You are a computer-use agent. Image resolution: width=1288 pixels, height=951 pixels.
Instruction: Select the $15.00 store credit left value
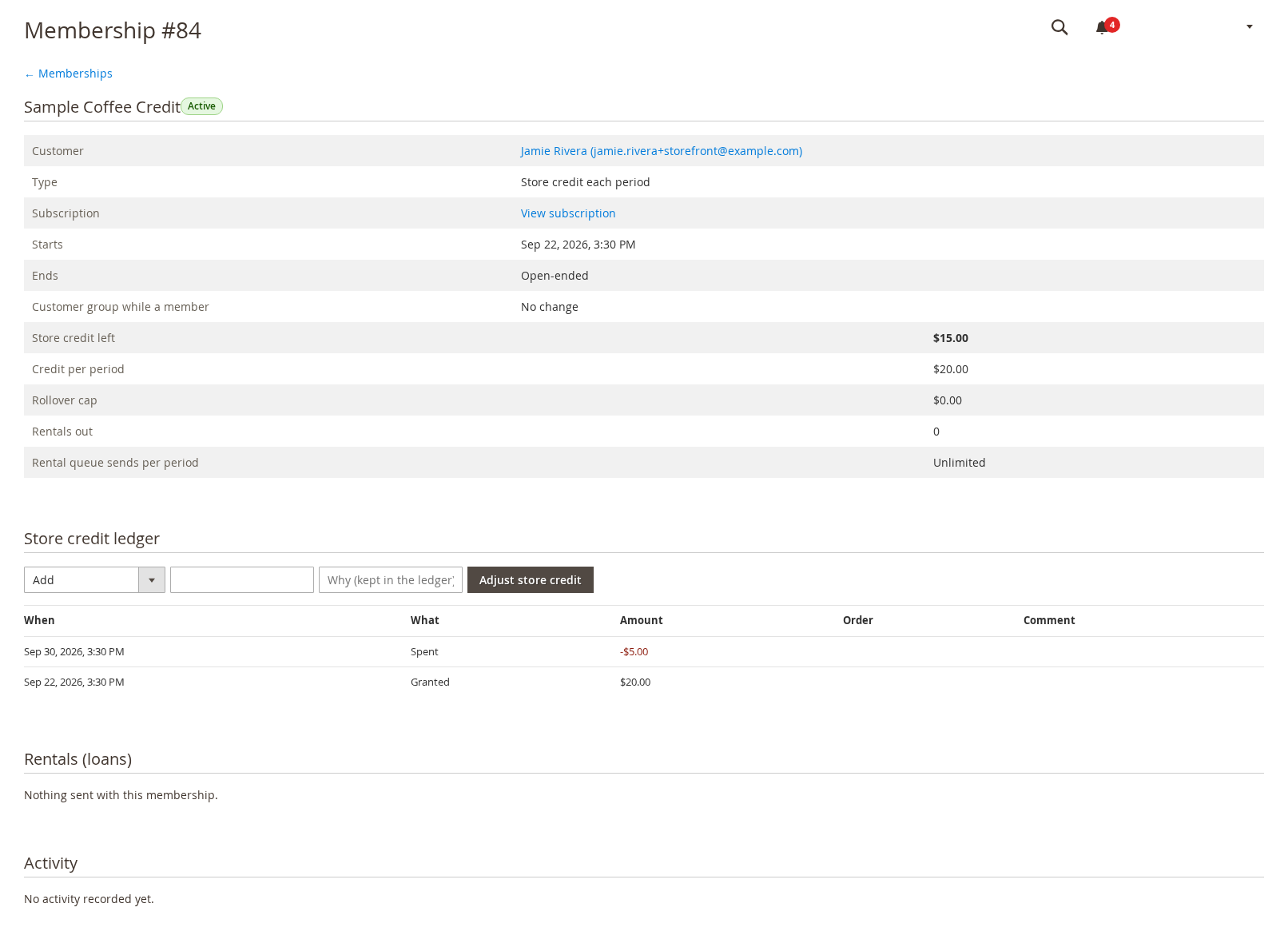coord(951,338)
